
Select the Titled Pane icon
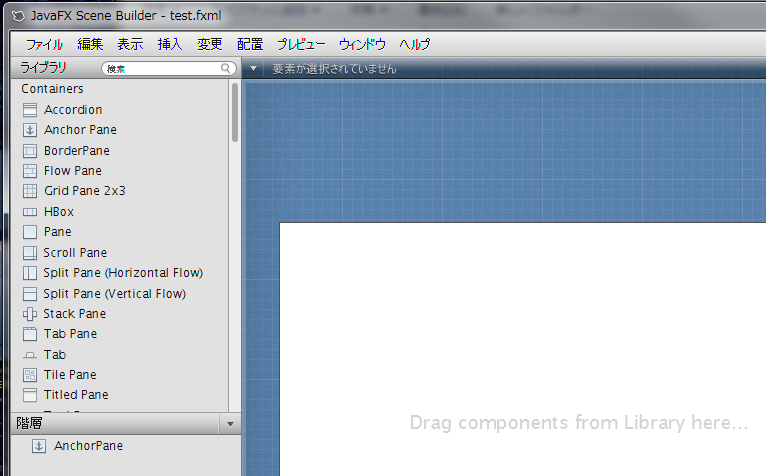coord(30,395)
